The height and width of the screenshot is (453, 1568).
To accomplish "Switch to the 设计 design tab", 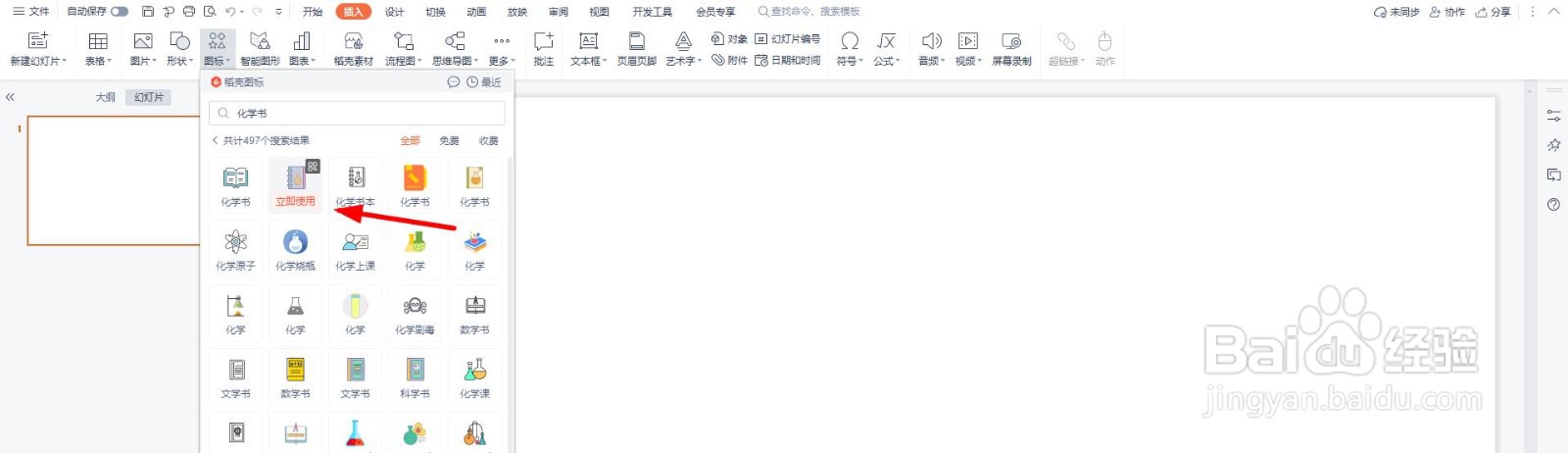I will pos(394,12).
